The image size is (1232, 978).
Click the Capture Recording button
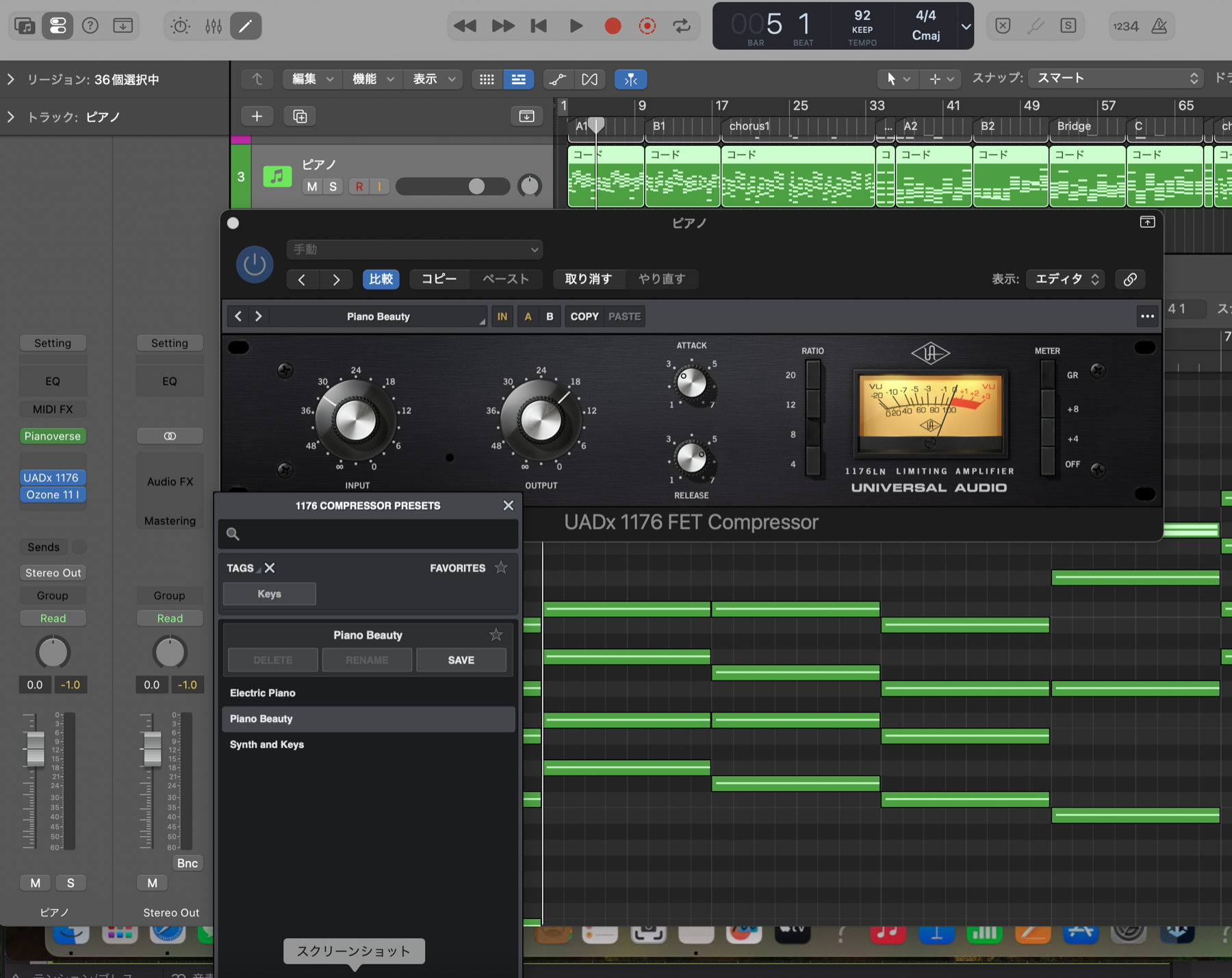[647, 26]
